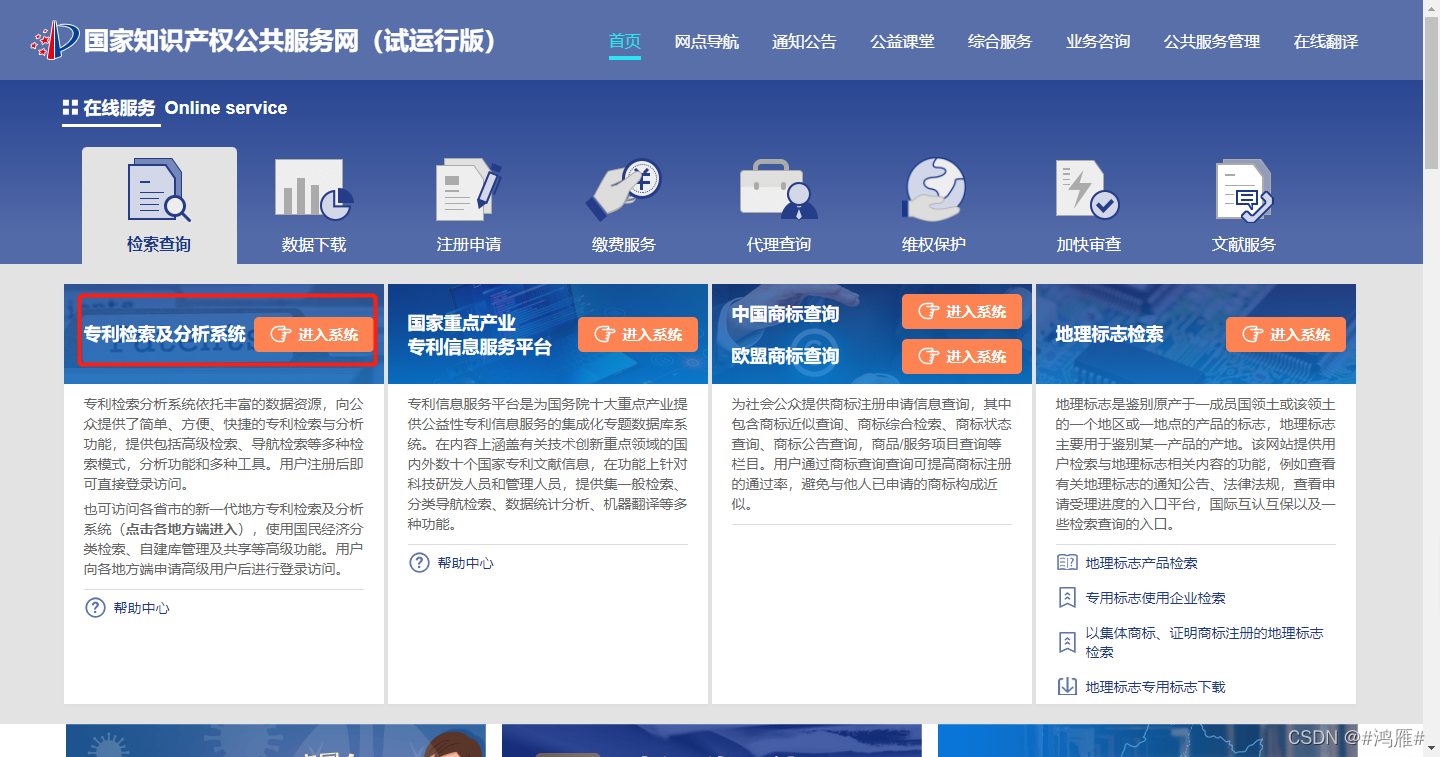Image resolution: width=1440 pixels, height=757 pixels.
Task: Open the 缴费服务 payment icon
Action: 623,190
